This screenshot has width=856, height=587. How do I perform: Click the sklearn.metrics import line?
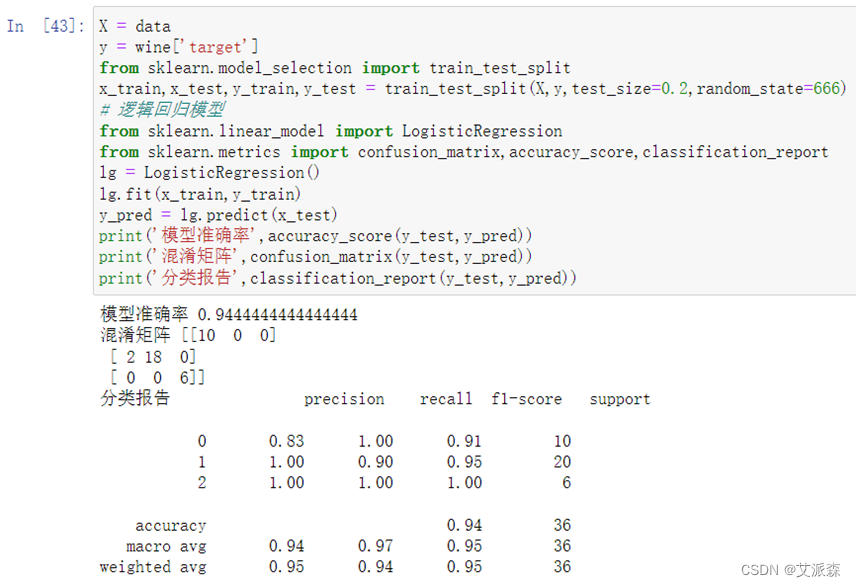(x=464, y=152)
